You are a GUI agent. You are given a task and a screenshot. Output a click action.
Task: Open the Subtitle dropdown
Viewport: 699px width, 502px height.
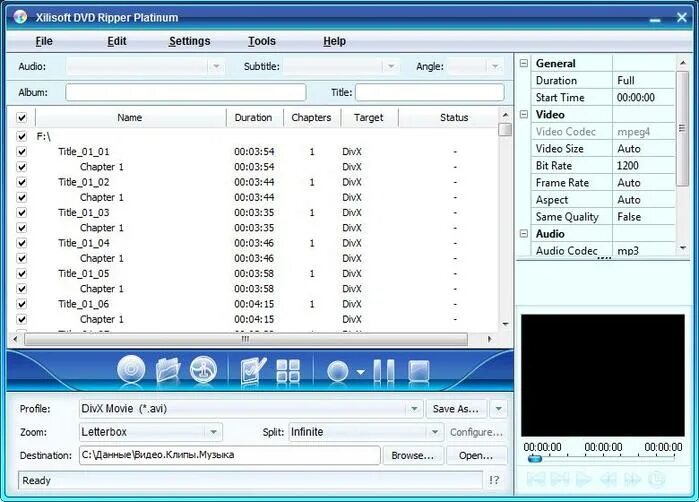(391, 66)
